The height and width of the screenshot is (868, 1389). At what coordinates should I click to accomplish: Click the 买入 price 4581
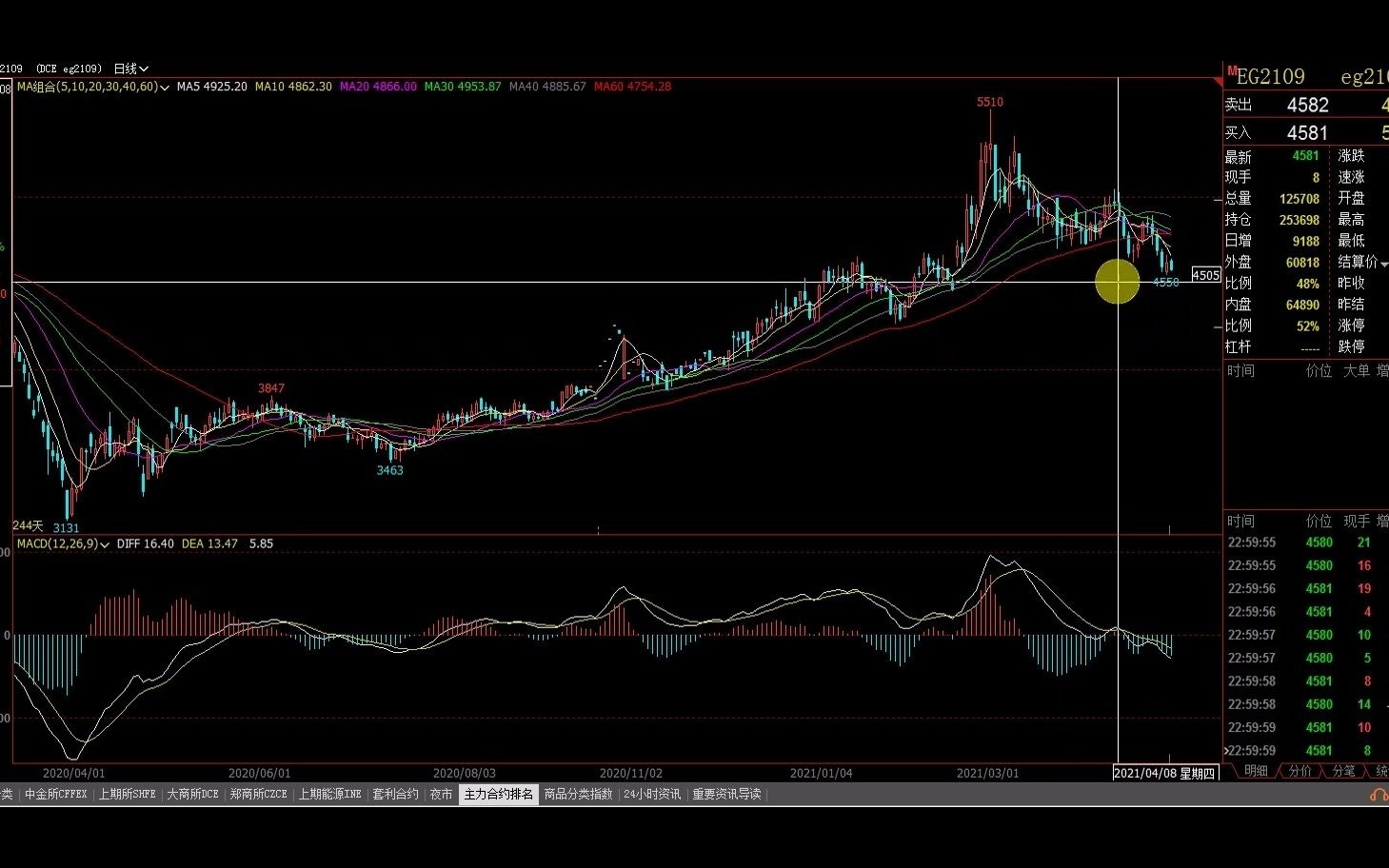coord(1307,132)
